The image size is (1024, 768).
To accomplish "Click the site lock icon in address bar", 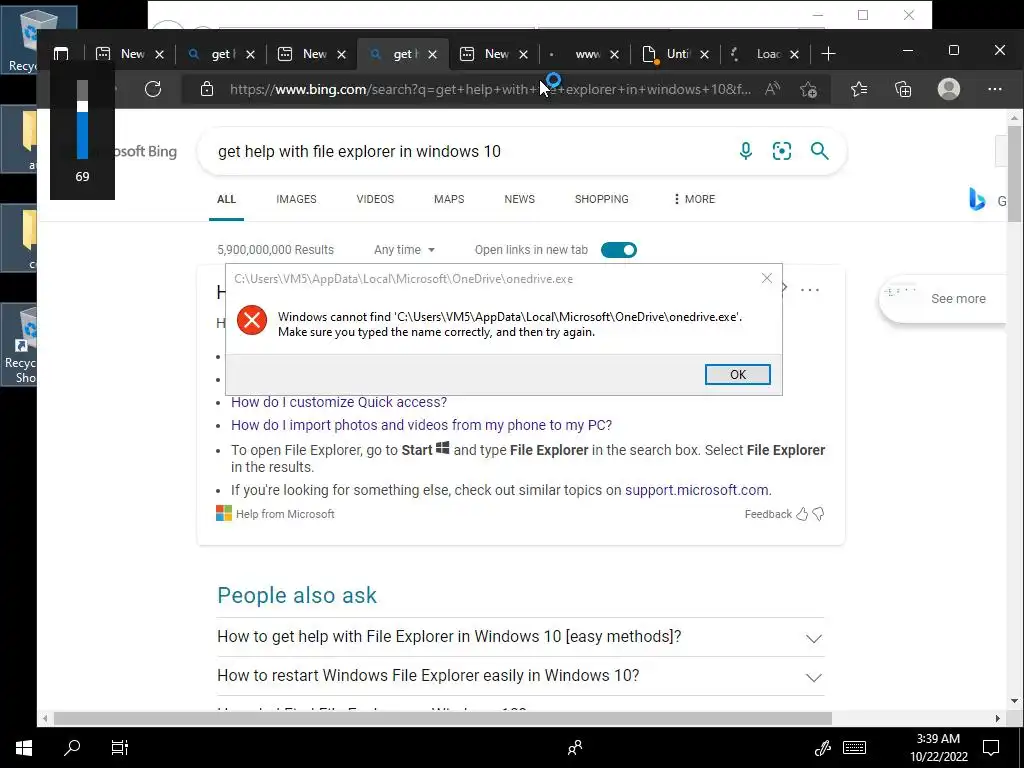I will tap(207, 89).
